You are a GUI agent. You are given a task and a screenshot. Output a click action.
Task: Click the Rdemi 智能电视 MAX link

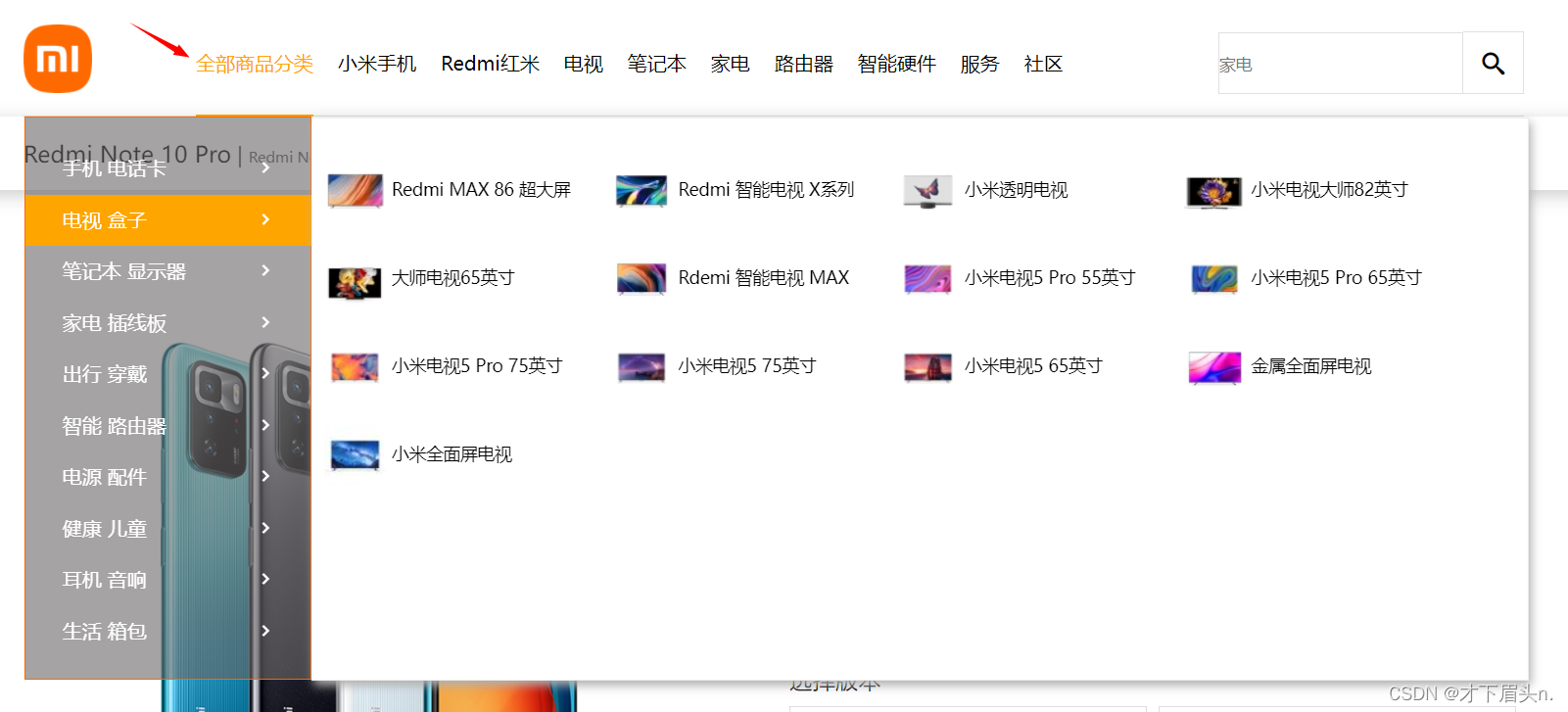click(x=764, y=278)
